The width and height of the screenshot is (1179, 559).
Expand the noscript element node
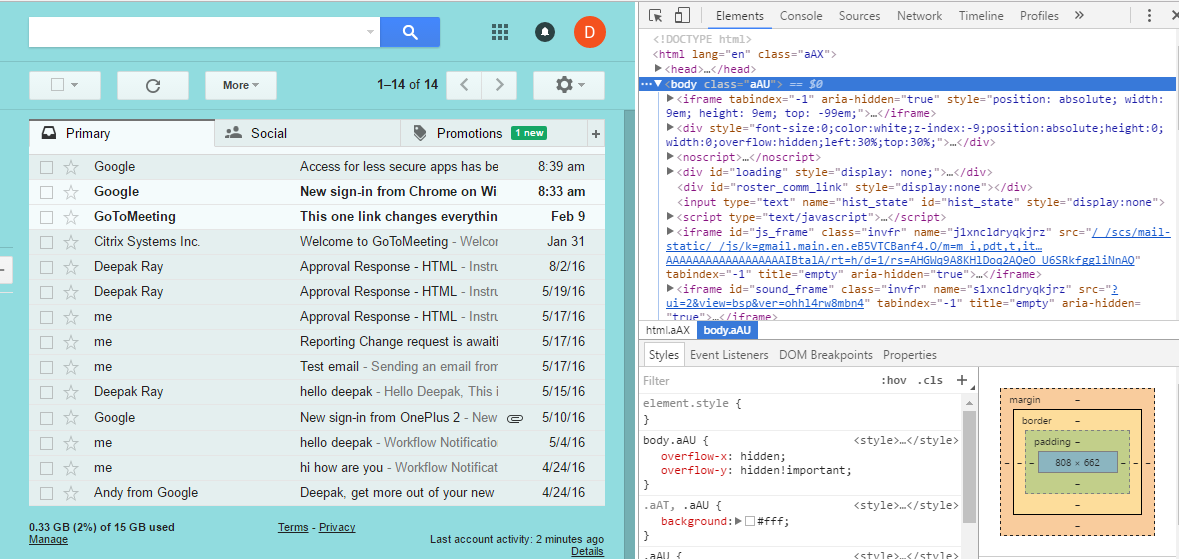tap(671, 157)
